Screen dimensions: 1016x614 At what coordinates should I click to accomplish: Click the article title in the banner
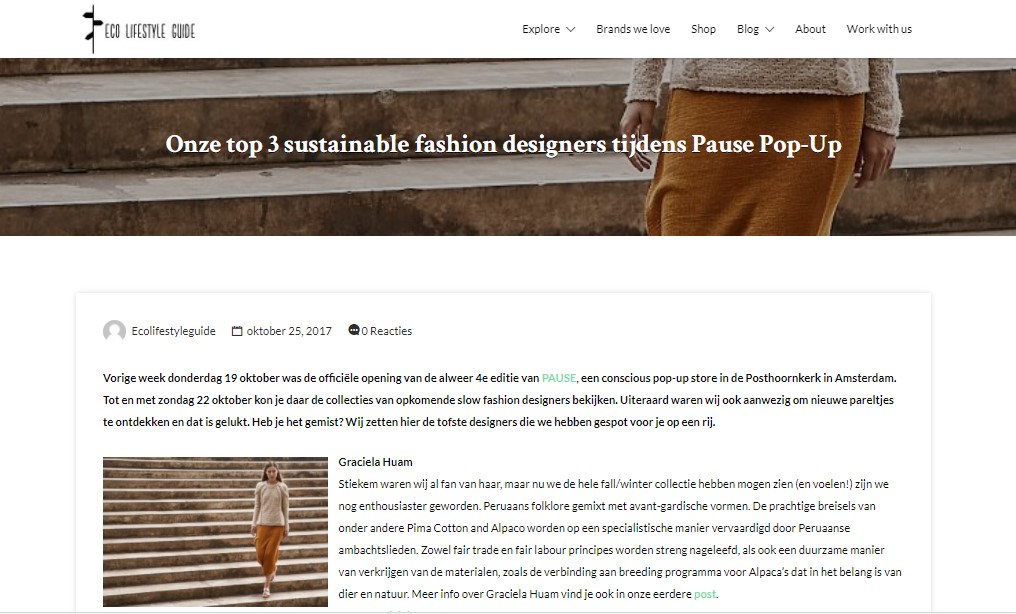point(503,144)
